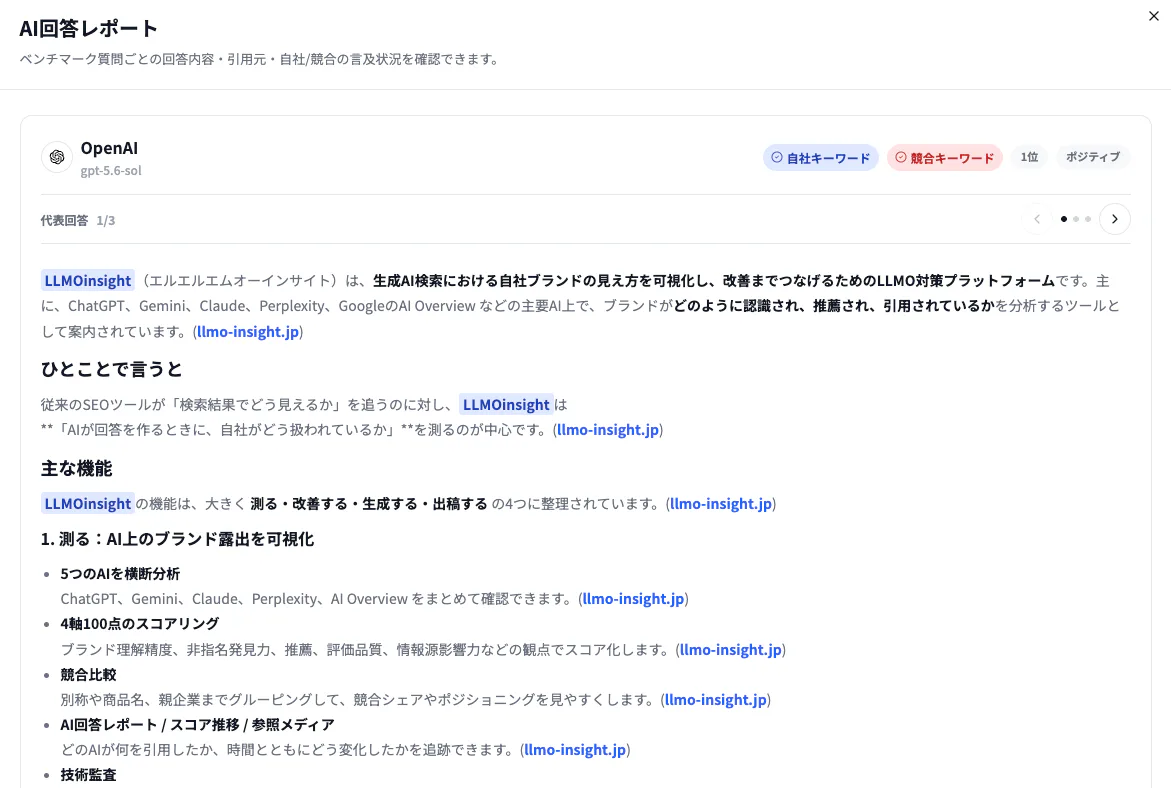The height and width of the screenshot is (788, 1171).
Task: Click the ポジティブ sentiment badge
Action: click(x=1093, y=157)
